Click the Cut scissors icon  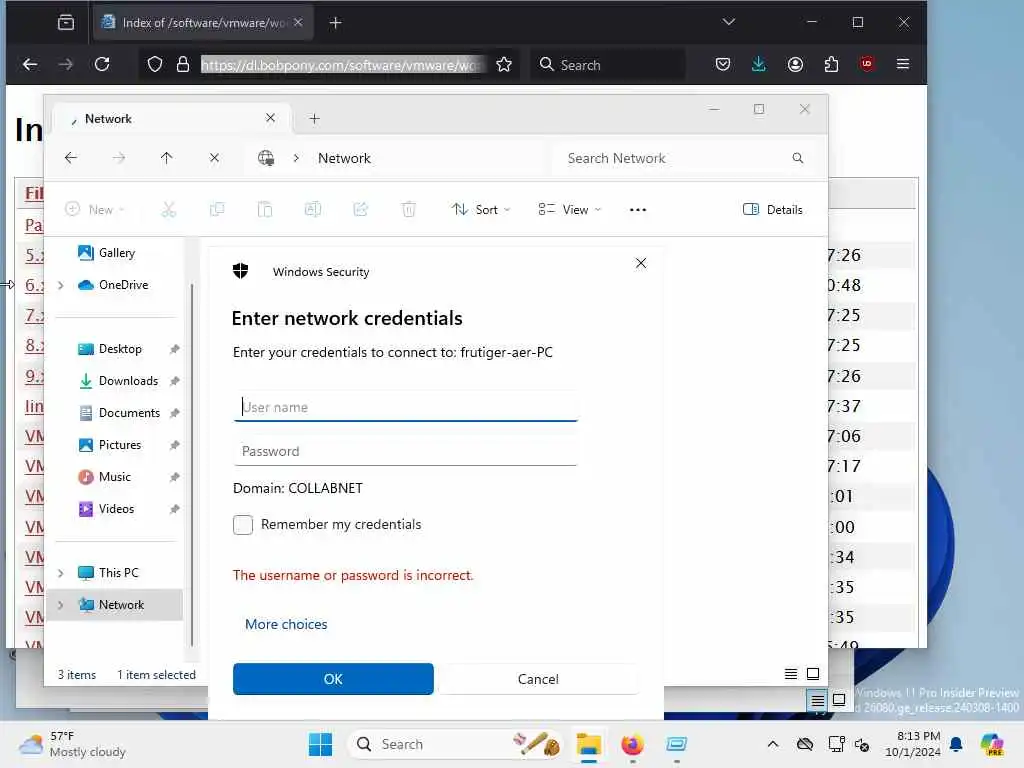point(168,209)
